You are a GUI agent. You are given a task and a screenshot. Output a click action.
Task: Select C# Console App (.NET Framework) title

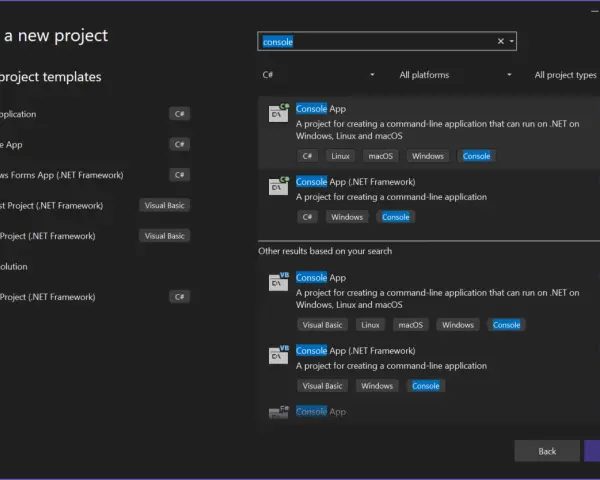point(355,182)
